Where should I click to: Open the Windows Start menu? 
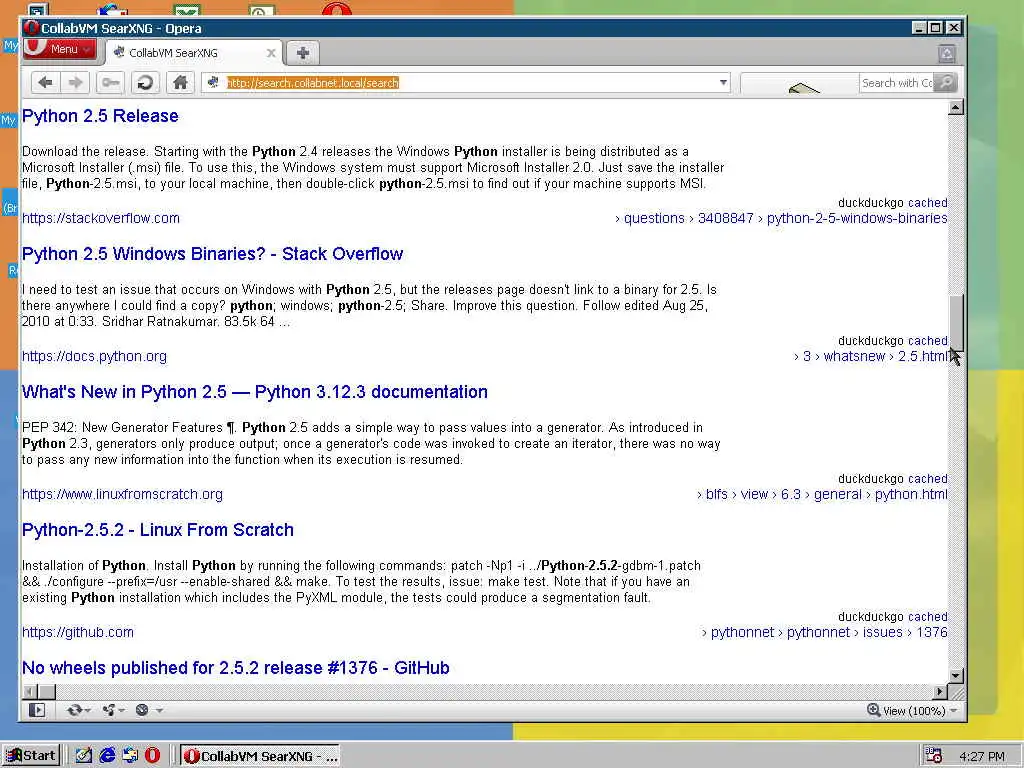pyautogui.click(x=31, y=756)
